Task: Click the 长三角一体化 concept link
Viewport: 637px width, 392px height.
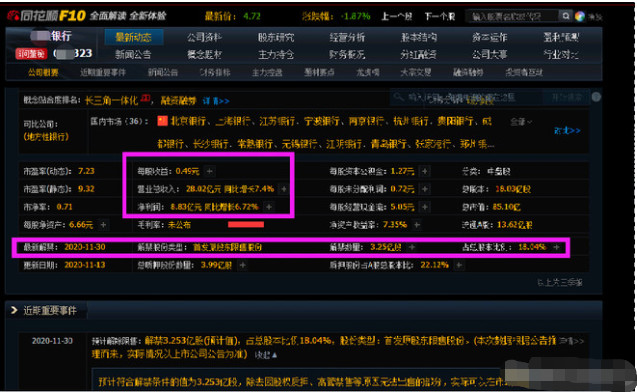Action: (112, 100)
